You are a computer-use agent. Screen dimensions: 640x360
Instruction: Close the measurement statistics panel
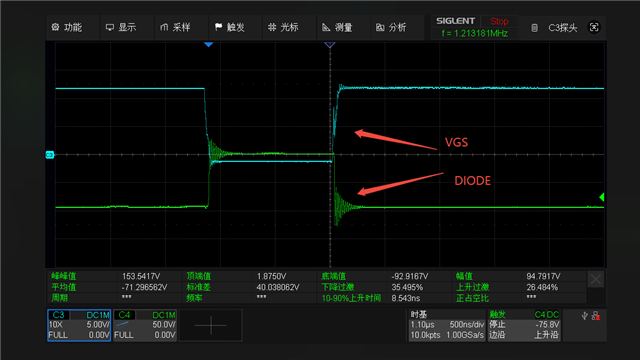596,280
